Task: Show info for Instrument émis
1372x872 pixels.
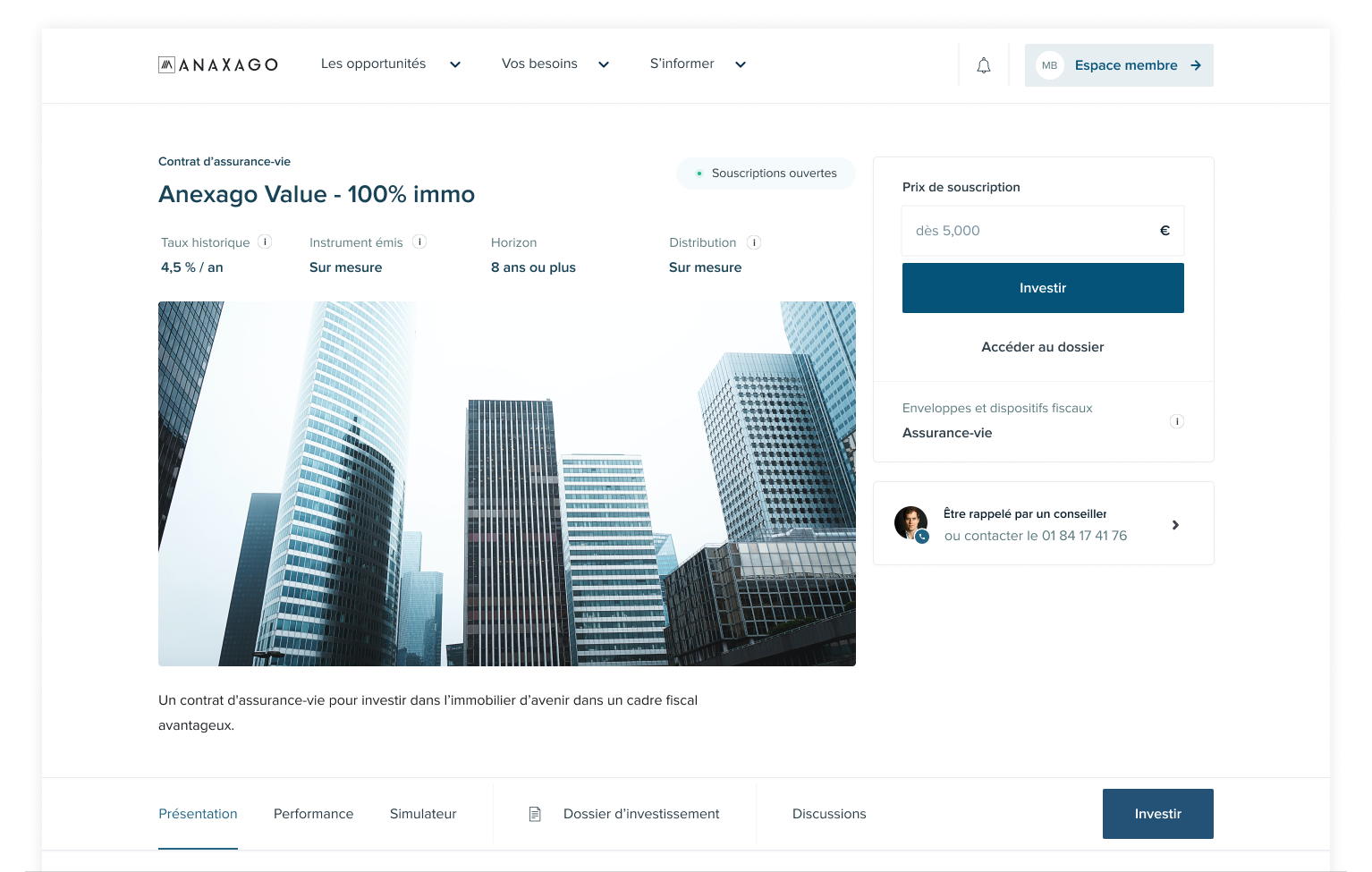Action: pos(419,241)
